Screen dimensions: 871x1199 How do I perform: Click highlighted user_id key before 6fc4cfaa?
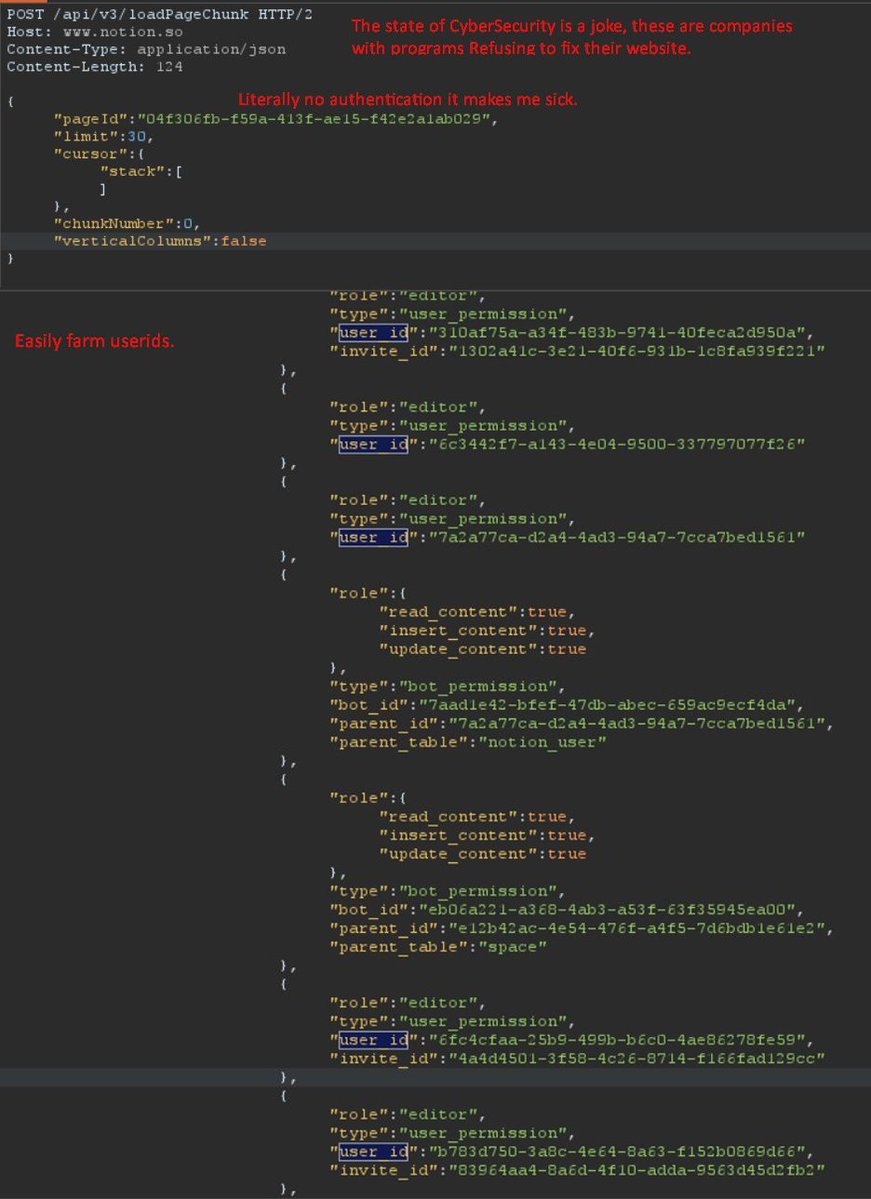pos(373,1040)
